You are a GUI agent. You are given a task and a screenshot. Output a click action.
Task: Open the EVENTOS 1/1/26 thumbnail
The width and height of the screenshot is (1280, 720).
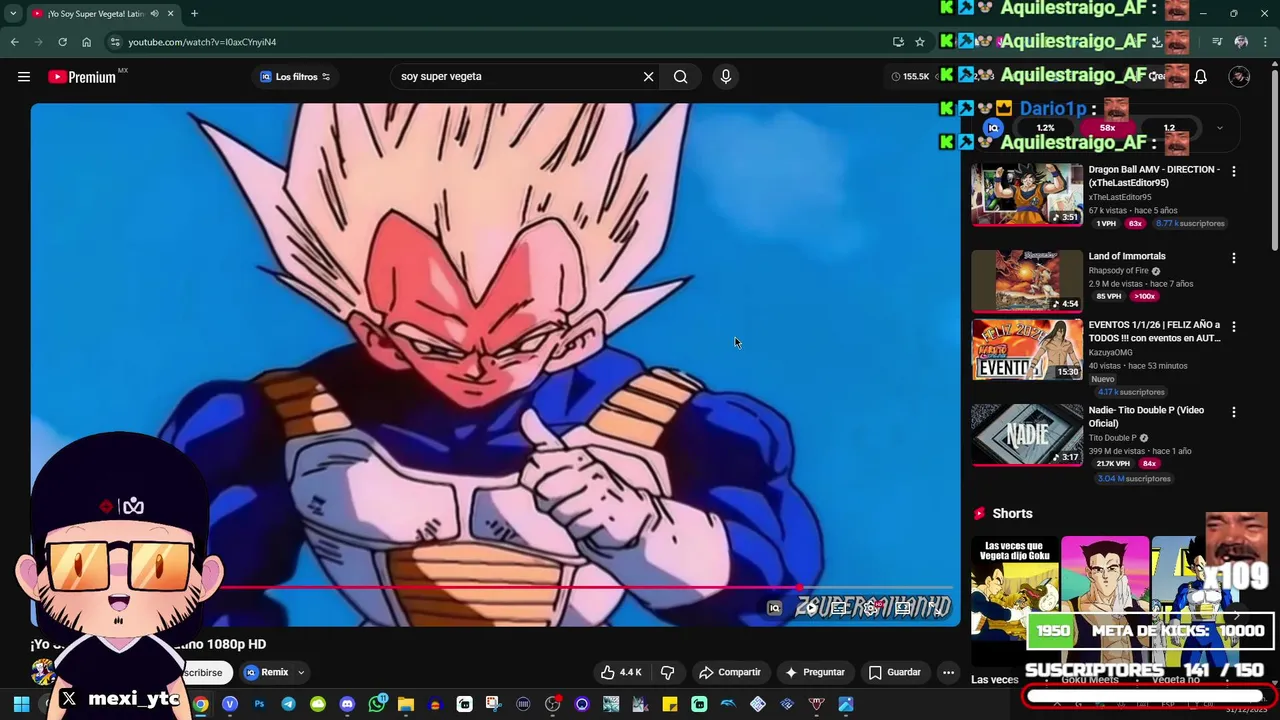click(x=1027, y=349)
